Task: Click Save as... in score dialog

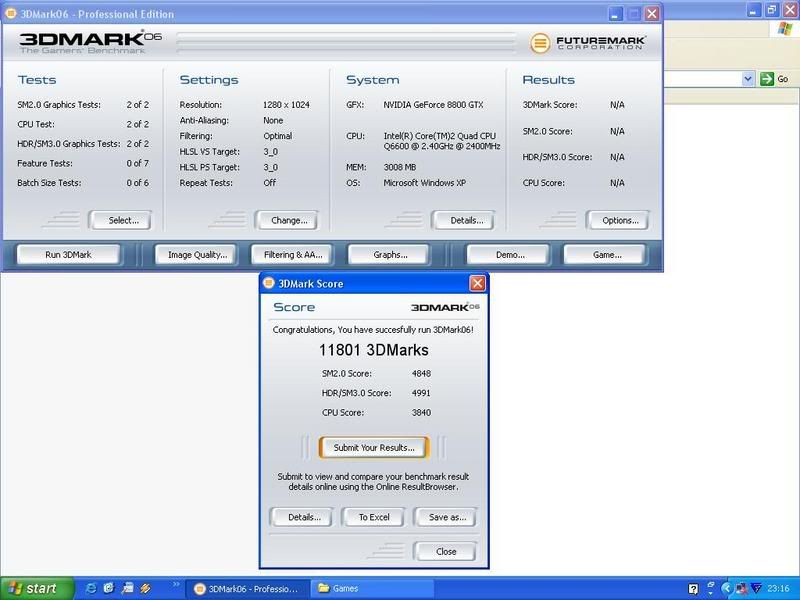Action: [447, 517]
